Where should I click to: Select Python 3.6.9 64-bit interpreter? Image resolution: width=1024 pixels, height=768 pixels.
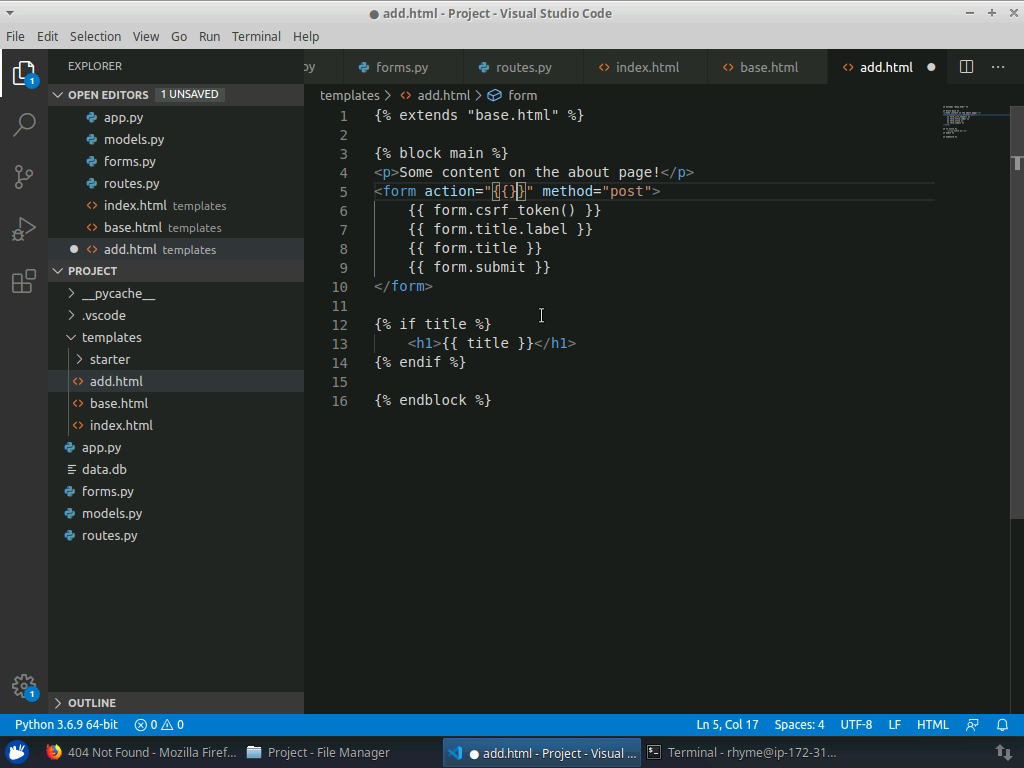click(x=67, y=725)
